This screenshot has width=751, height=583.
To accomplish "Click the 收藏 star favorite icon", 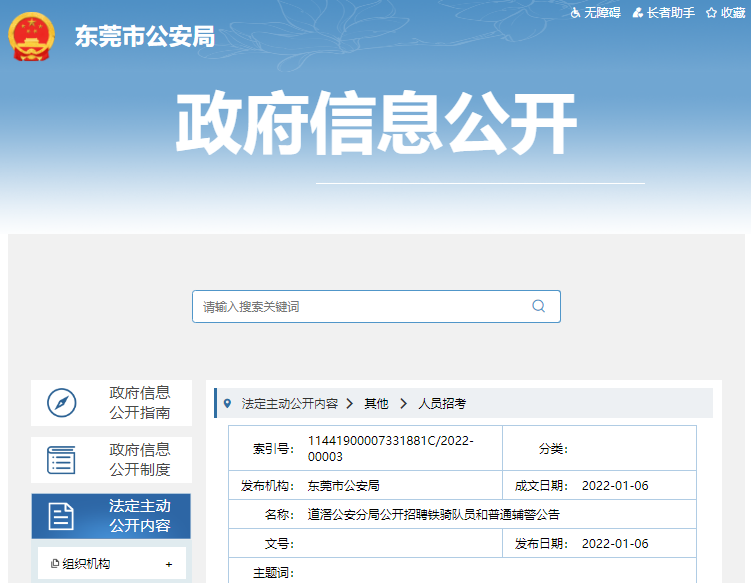I will point(711,13).
